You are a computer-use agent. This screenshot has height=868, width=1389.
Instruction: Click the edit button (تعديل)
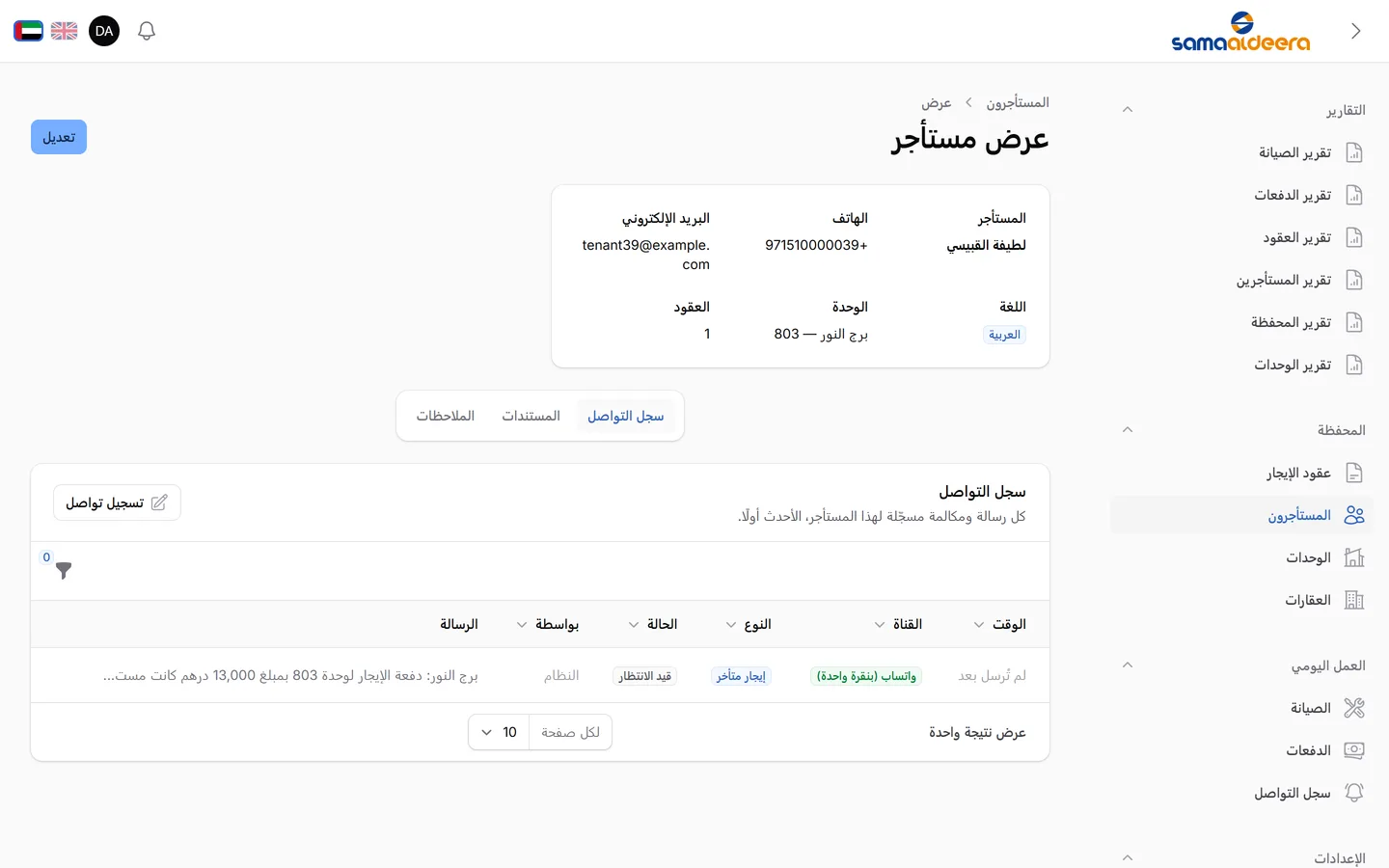59,137
